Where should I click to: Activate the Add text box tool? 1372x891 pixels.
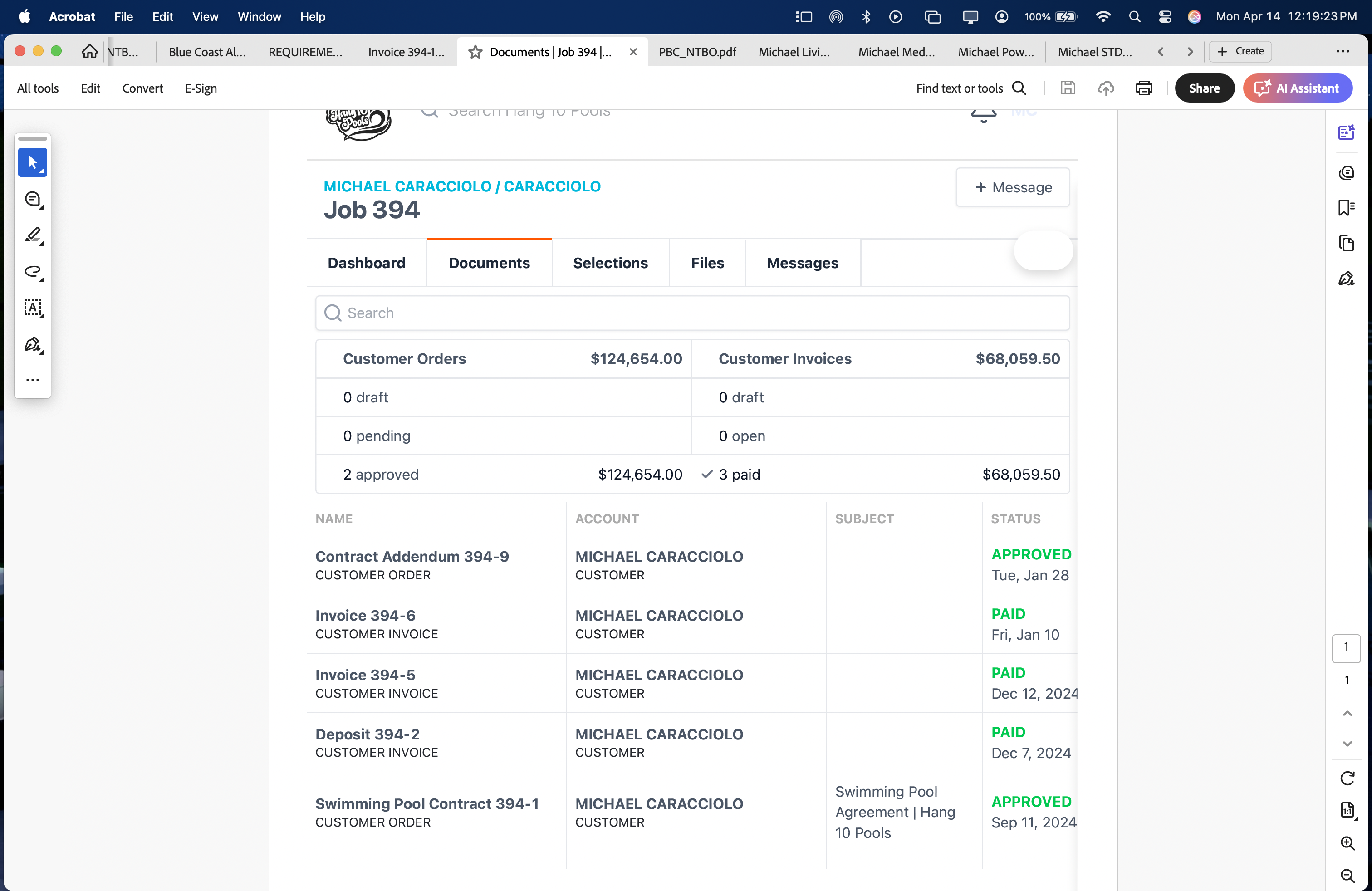(32, 308)
